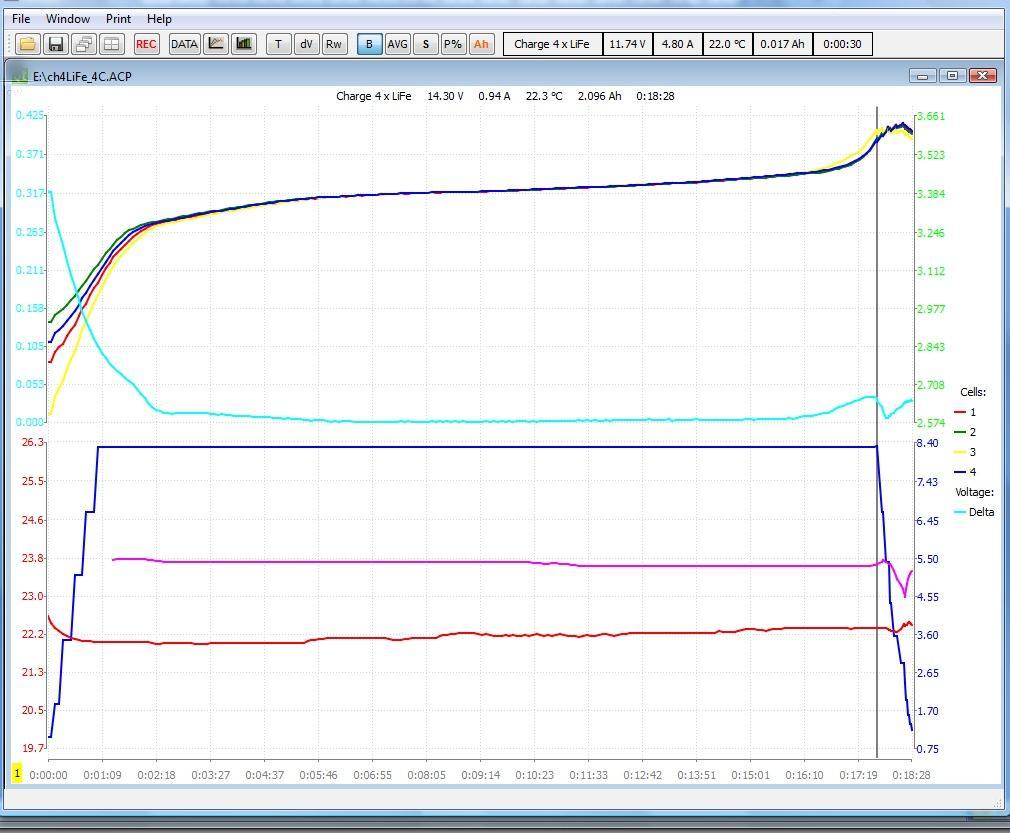The image size is (1010, 833).
Task: Save data using the floppy disk icon
Action: coord(56,44)
